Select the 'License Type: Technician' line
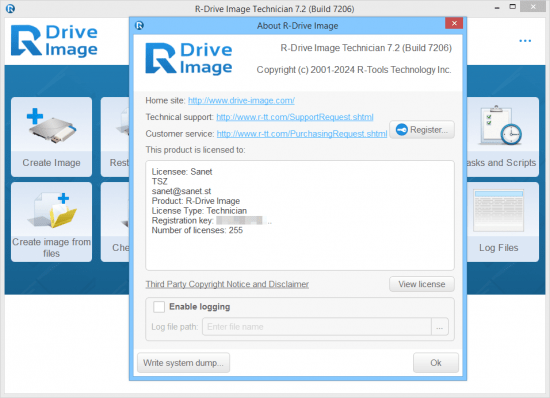550x398 pixels. [x=199, y=211]
